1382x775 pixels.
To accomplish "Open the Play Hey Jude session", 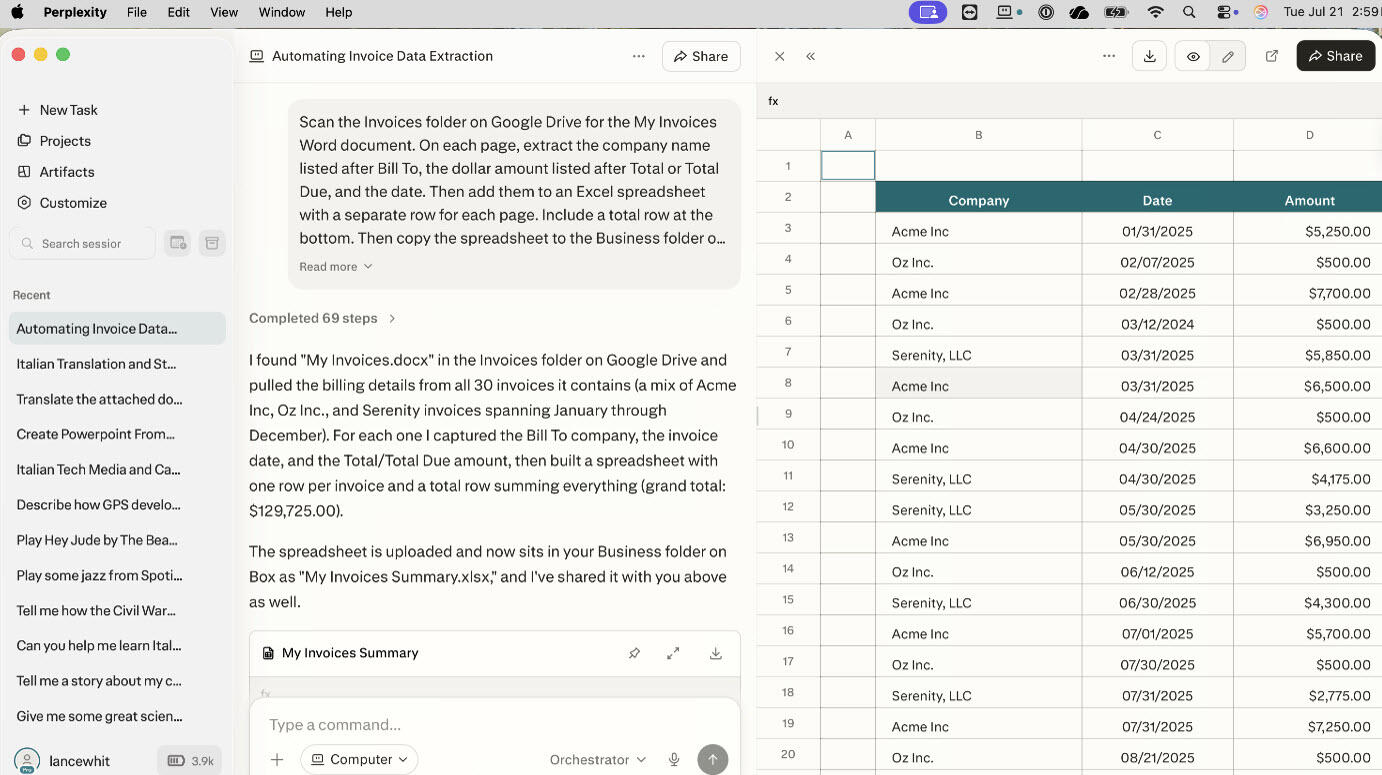I will pos(117,540).
